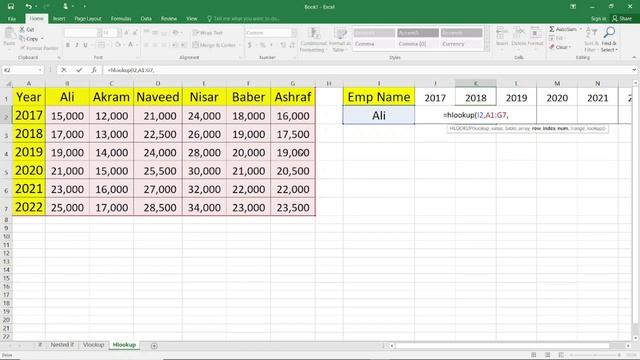Open the Merge & Center dropdown arrow
Viewport: 640px width, 360px height.
240,45
